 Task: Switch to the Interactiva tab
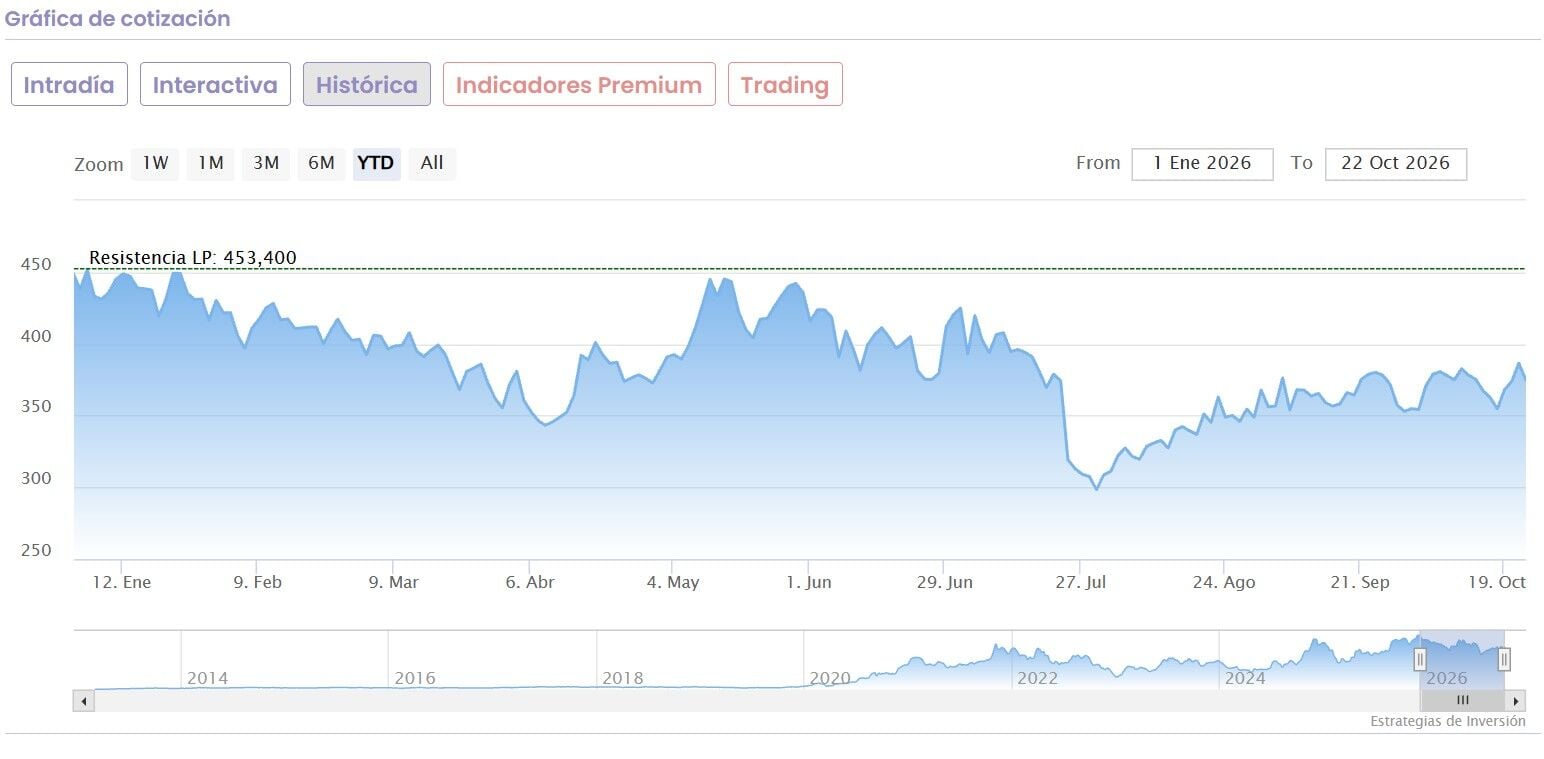click(x=215, y=84)
